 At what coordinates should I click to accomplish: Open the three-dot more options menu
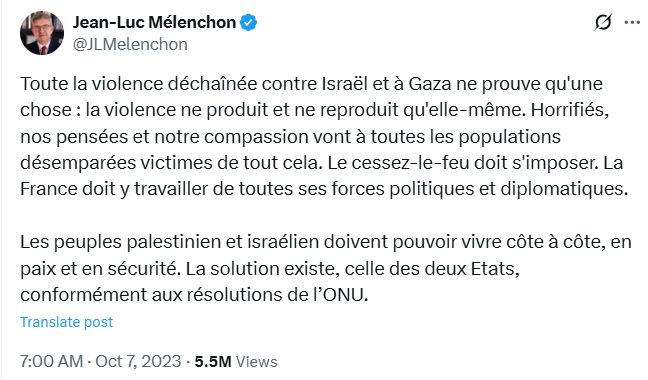[x=632, y=22]
